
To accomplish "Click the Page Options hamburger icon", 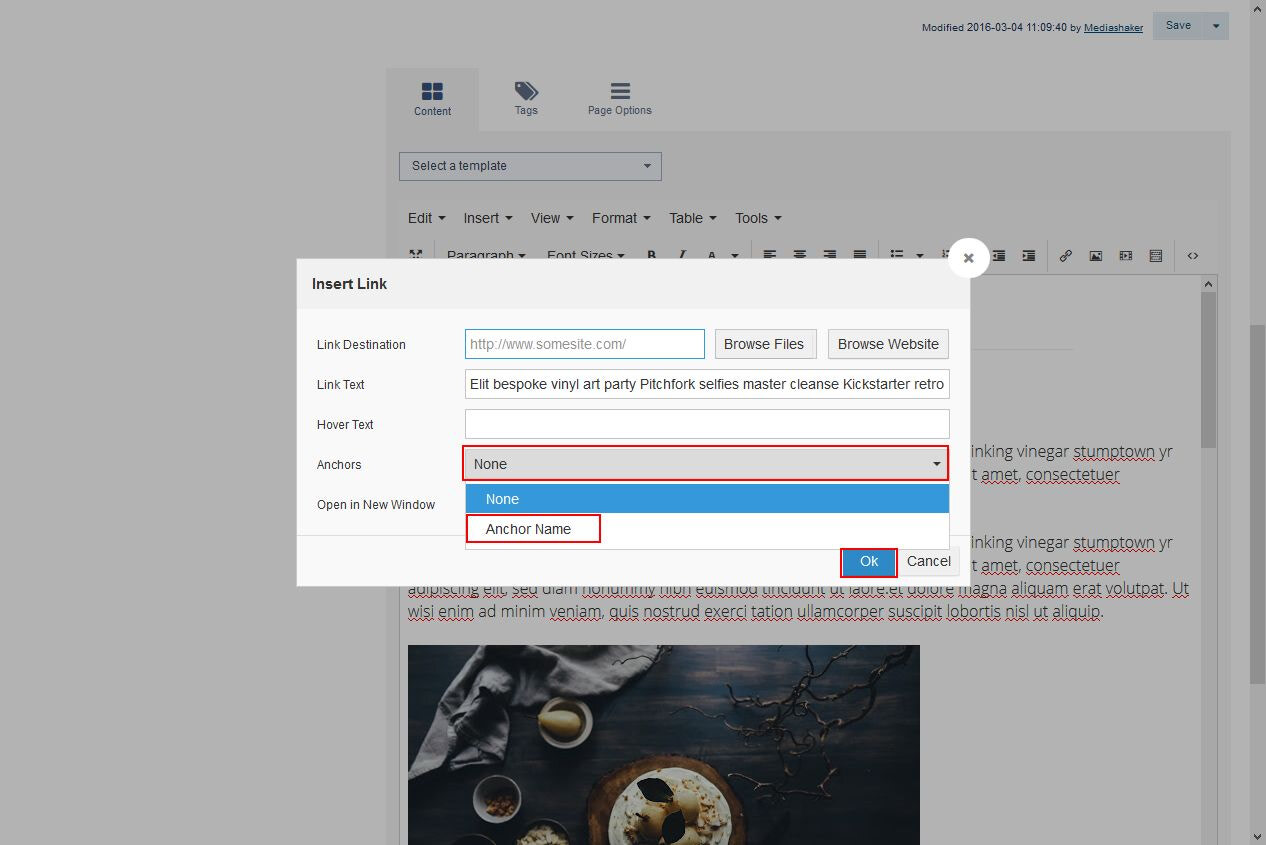I will pyautogui.click(x=620, y=91).
